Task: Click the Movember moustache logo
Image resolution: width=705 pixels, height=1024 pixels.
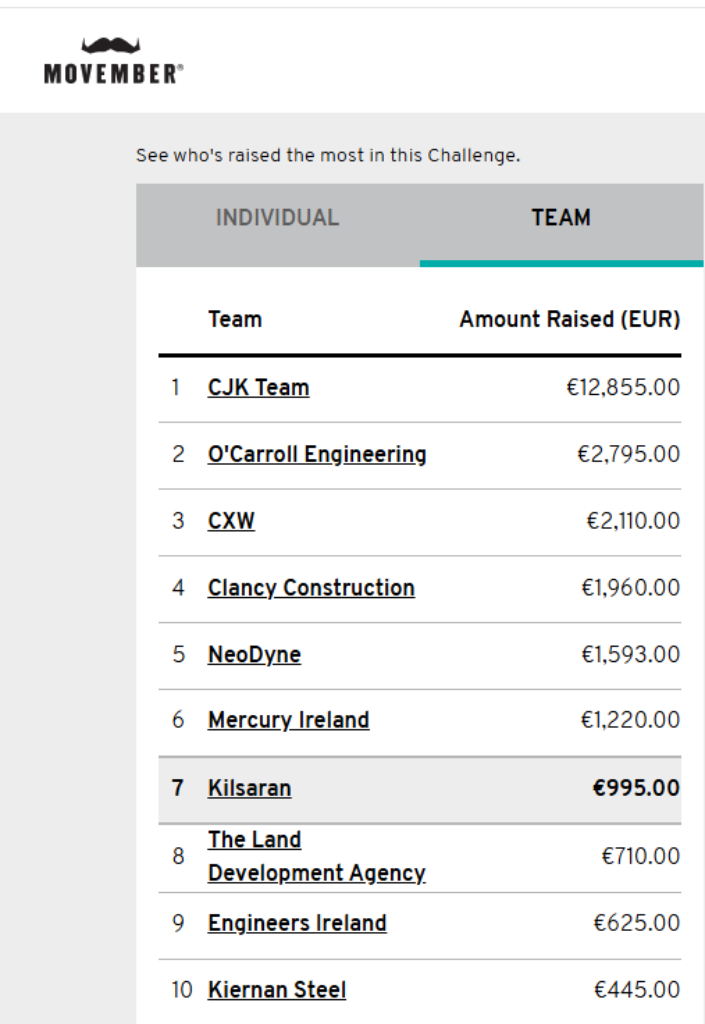Action: 111,46
